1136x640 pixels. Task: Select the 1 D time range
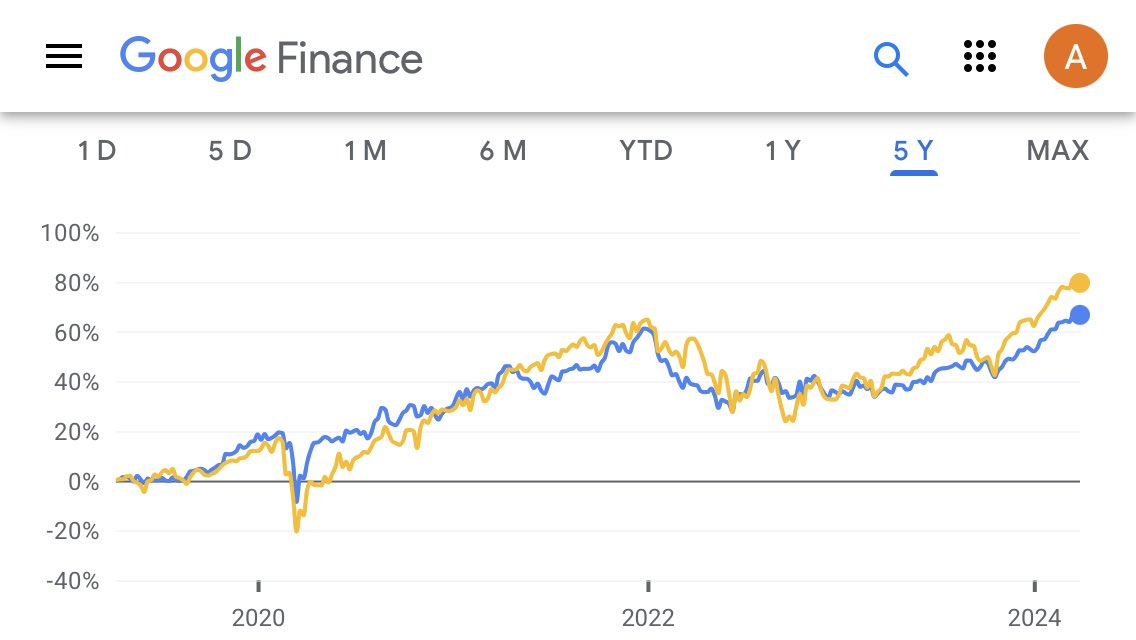[x=97, y=151]
